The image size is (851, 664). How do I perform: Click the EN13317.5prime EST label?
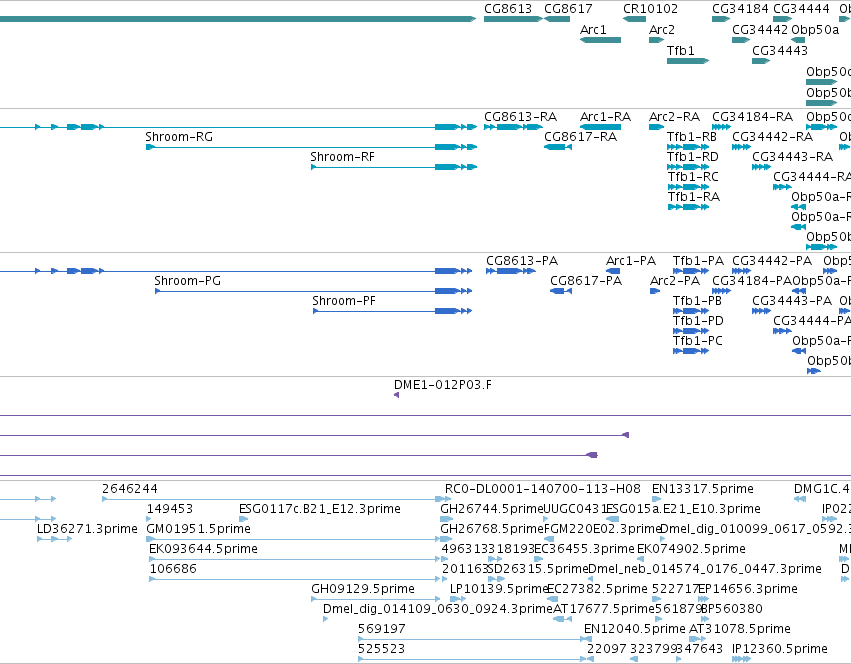[x=702, y=489]
